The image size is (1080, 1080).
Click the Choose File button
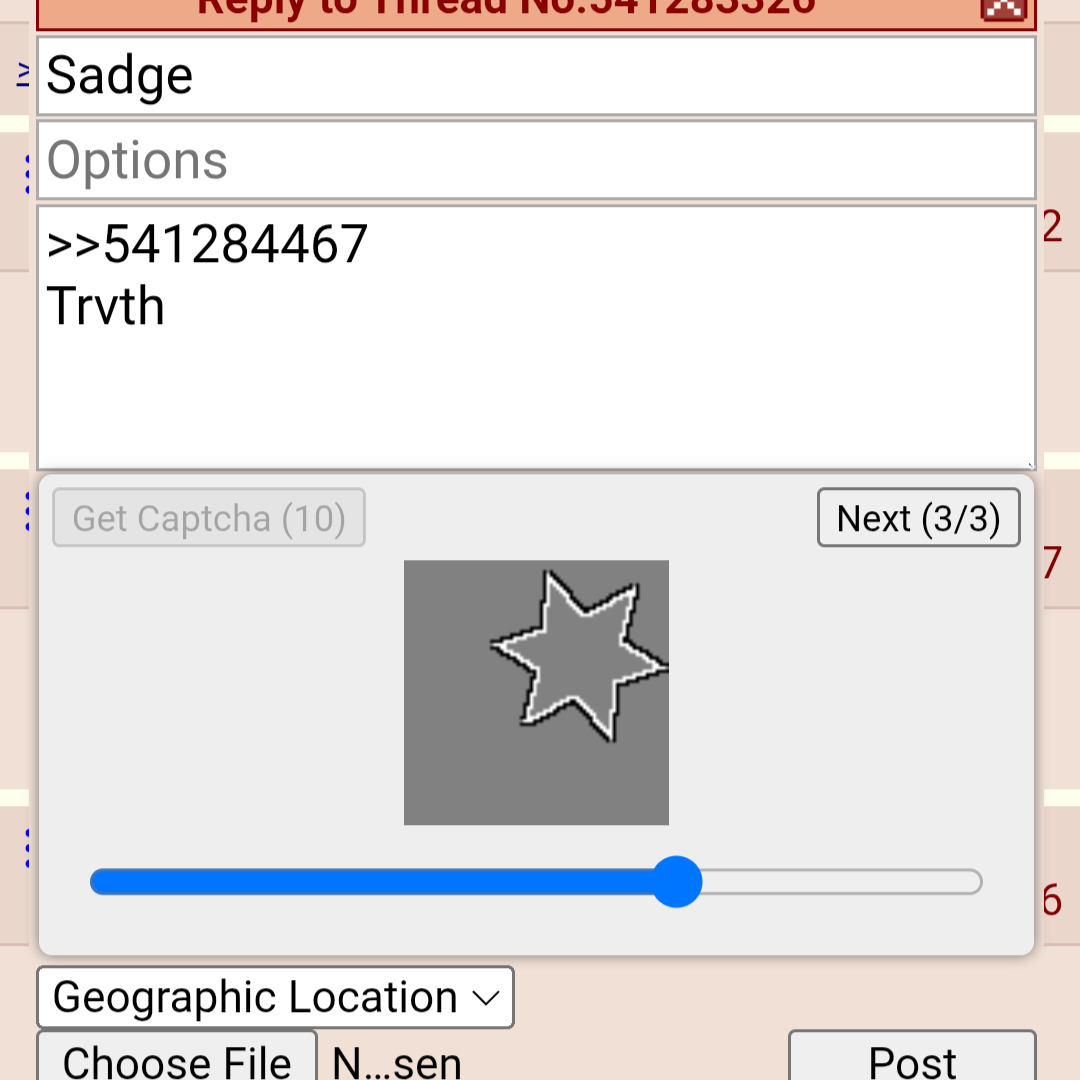177,1057
